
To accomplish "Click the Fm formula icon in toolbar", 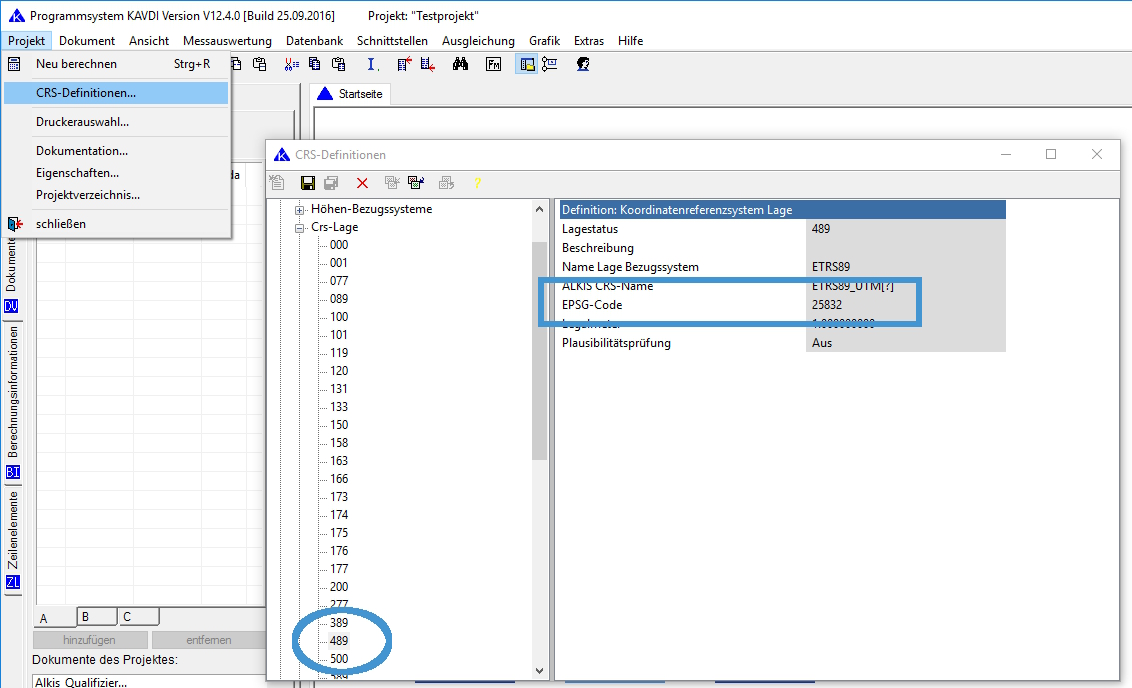I will pyautogui.click(x=494, y=64).
